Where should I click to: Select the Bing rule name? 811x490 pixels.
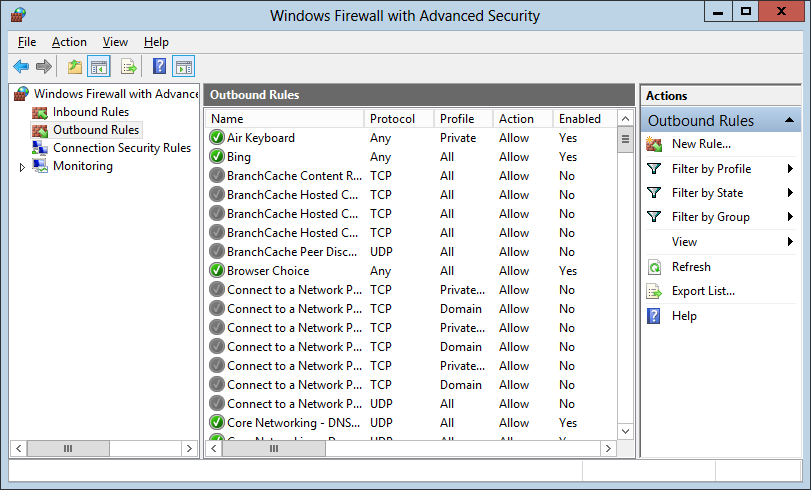(239, 157)
